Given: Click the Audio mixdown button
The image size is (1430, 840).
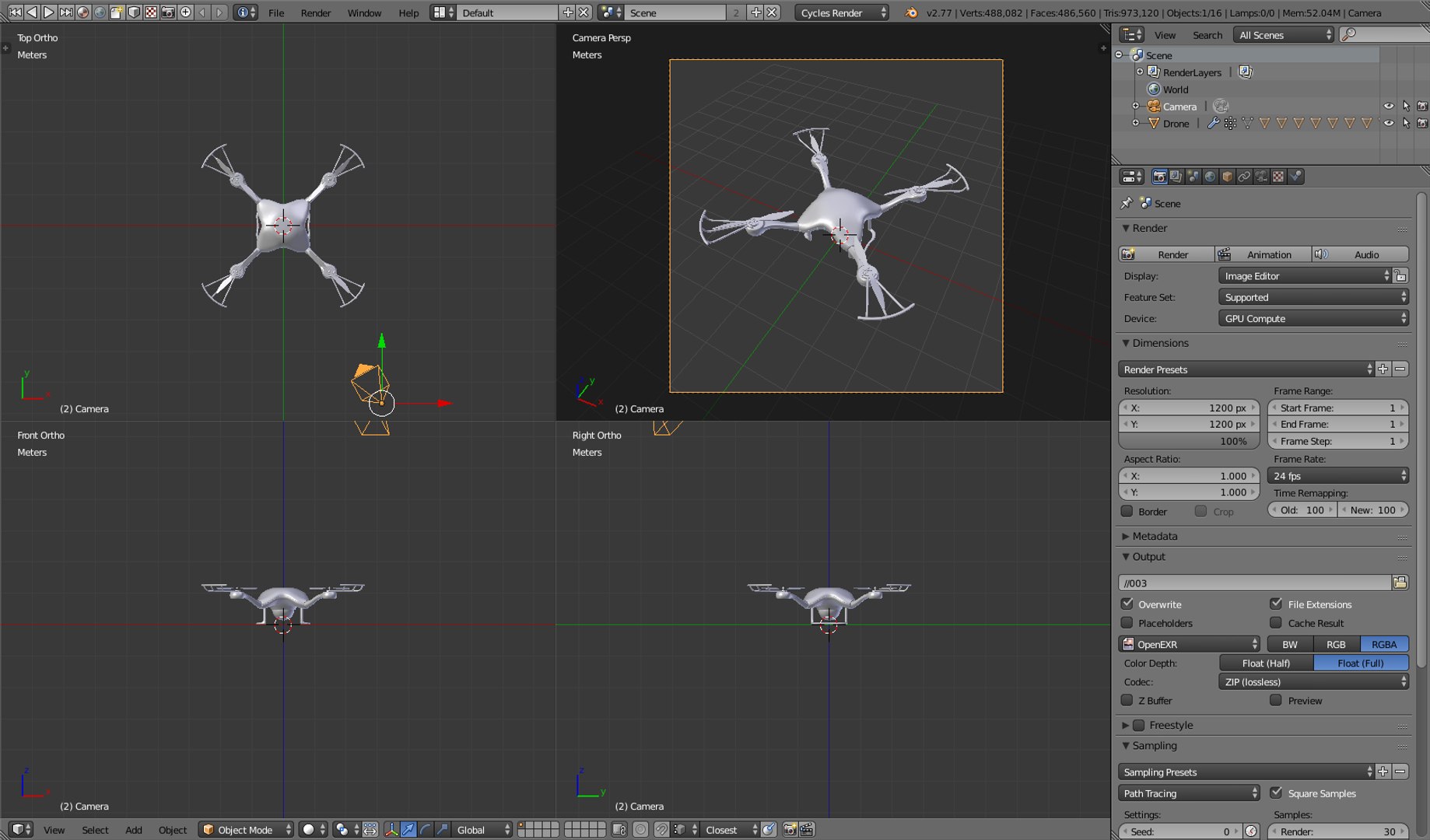Looking at the screenshot, I should pos(1360,254).
